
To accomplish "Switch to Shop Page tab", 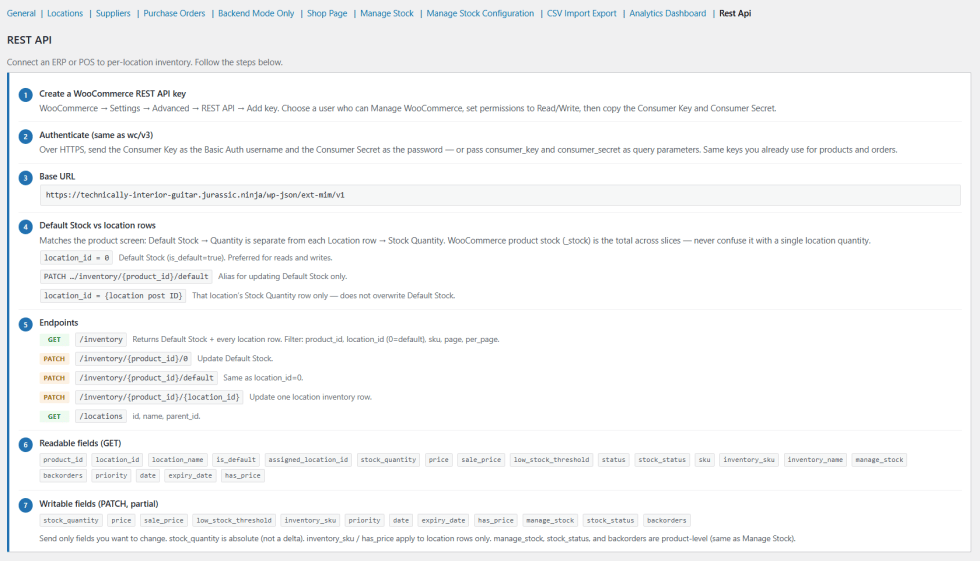I will (327, 13).
